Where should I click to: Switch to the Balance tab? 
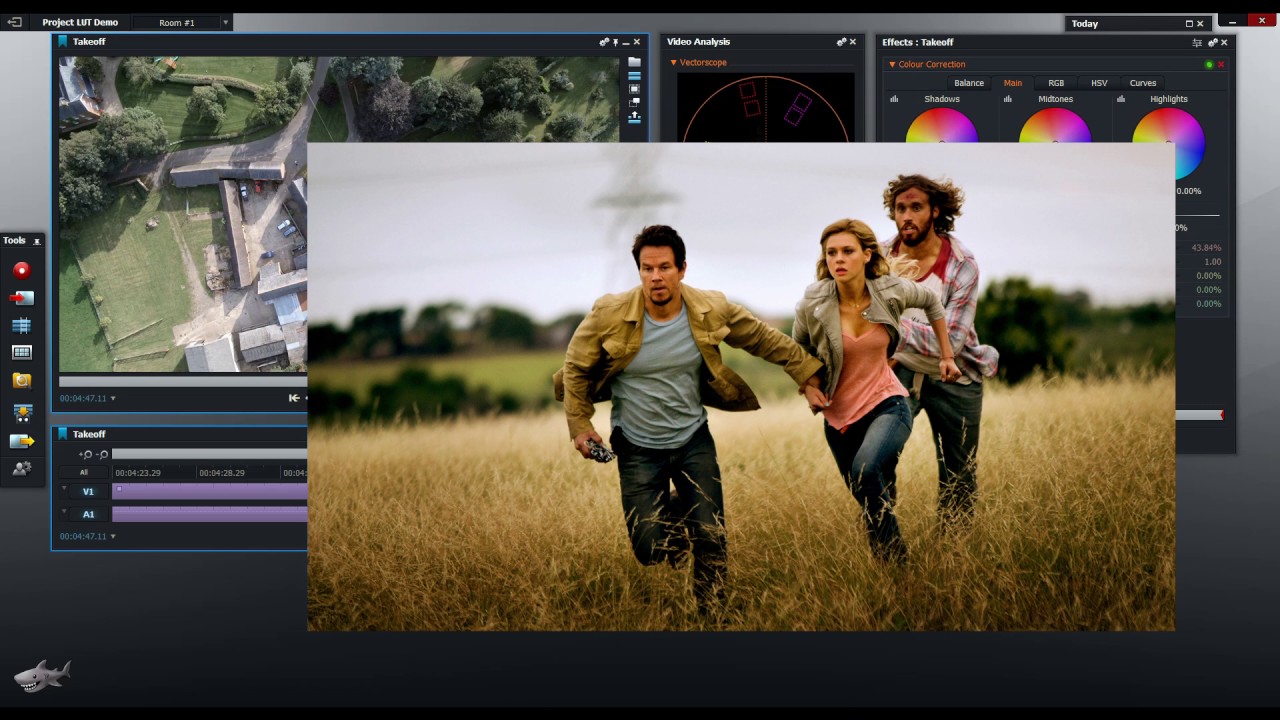[x=968, y=83]
